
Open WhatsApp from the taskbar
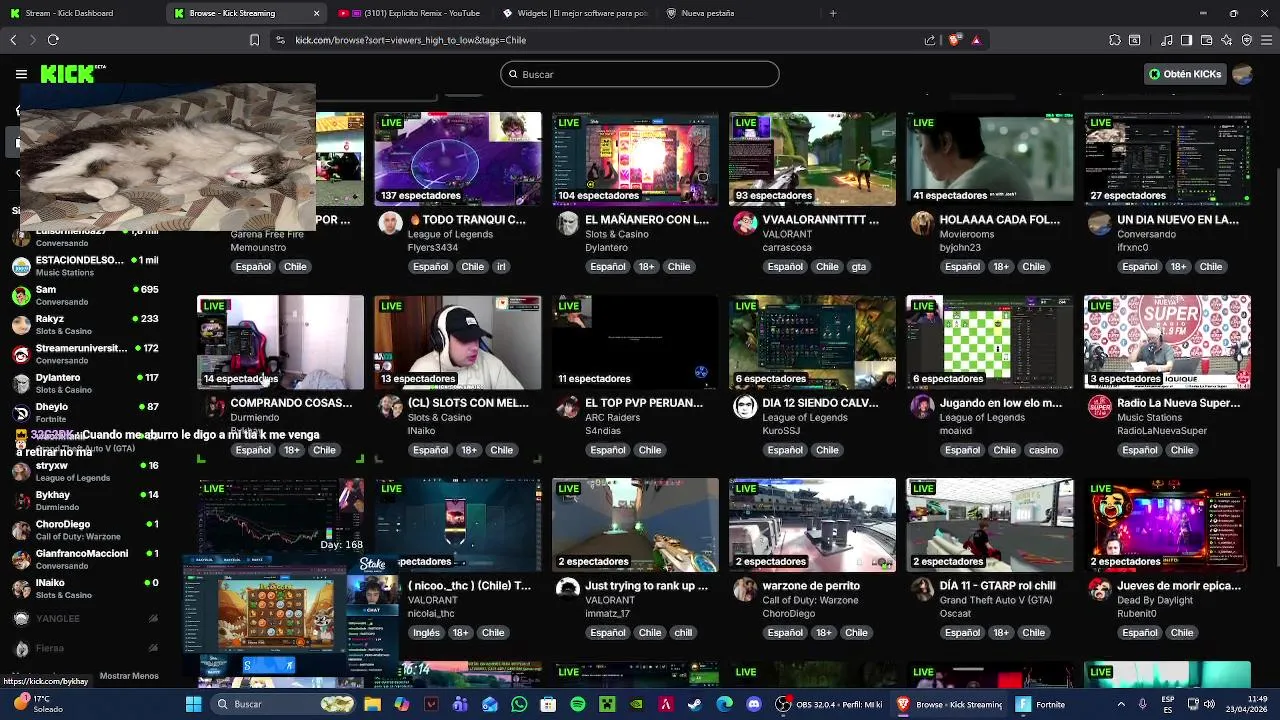(519, 704)
